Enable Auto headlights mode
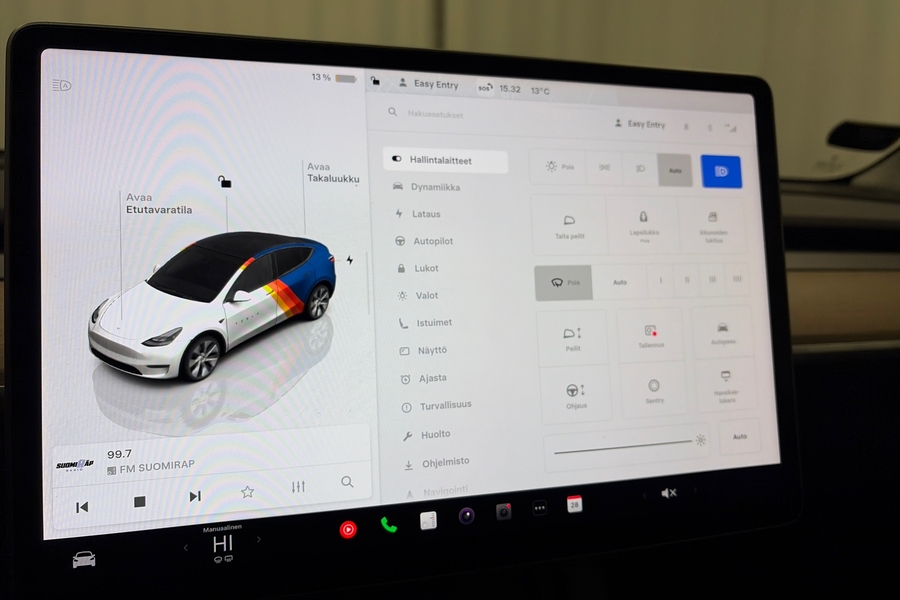 click(674, 170)
